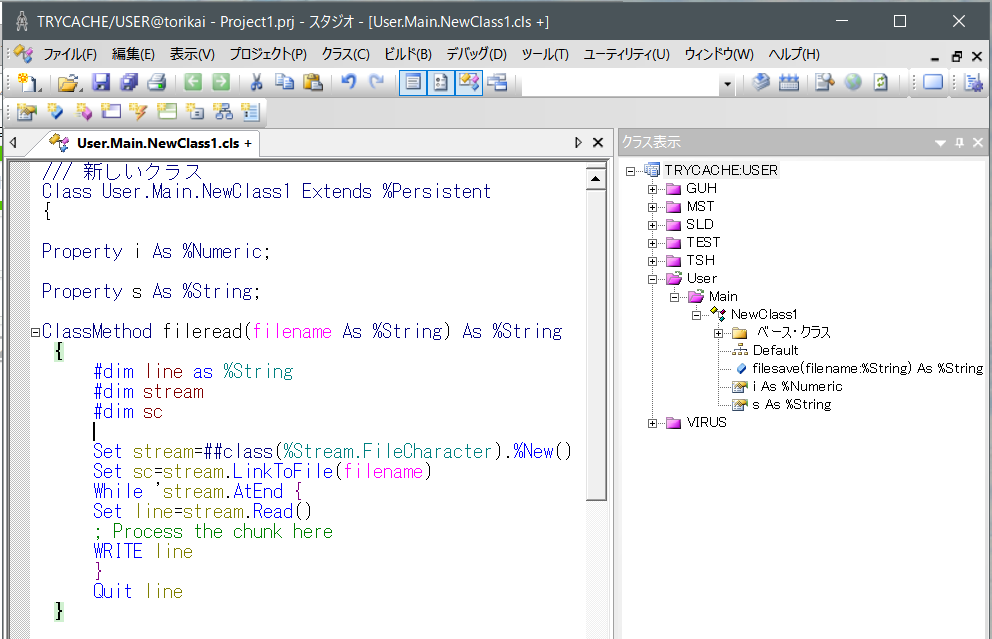992x639 pixels.
Task: Open a file with the folder icon
Action: (68, 83)
